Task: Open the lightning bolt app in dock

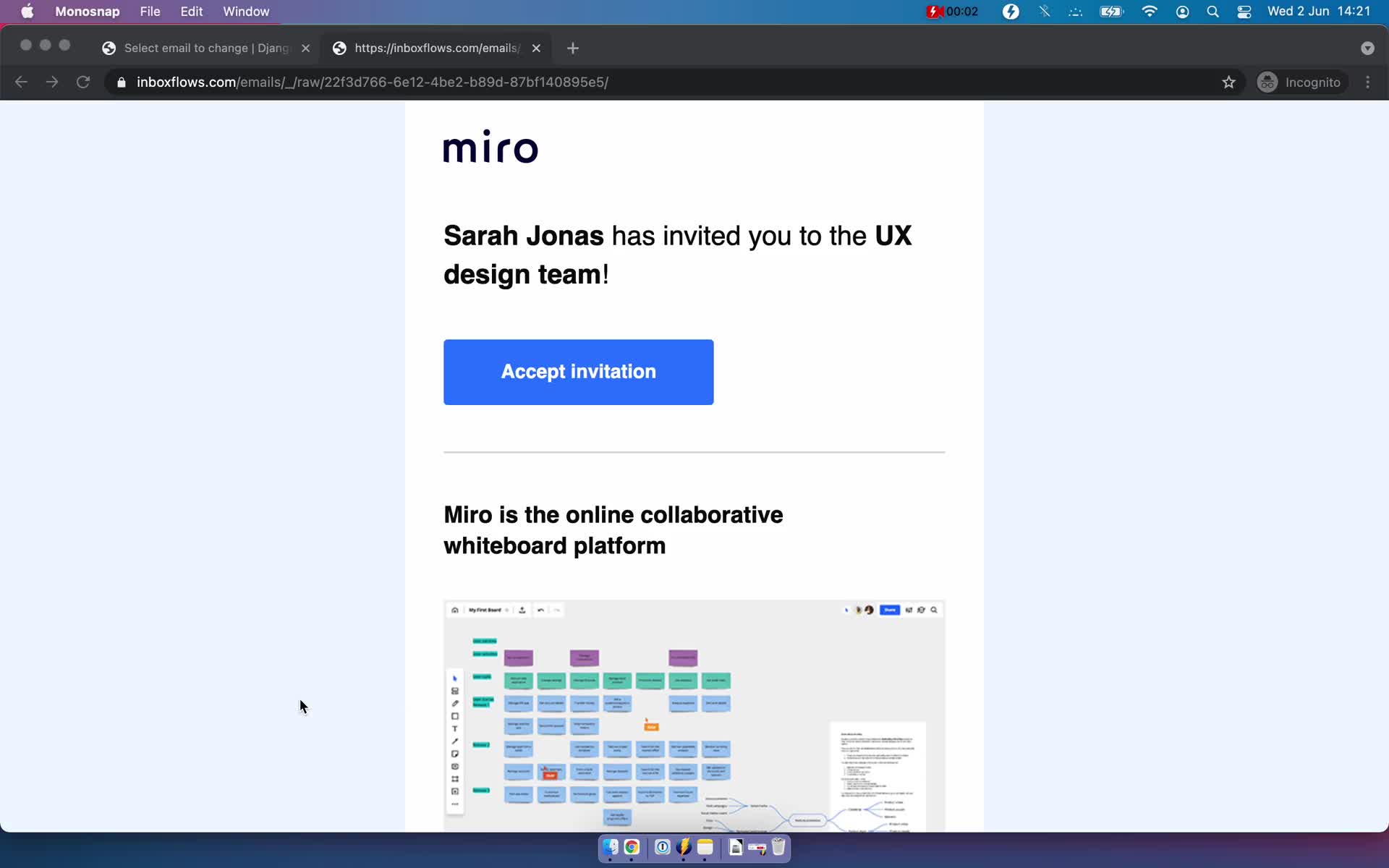Action: tap(684, 847)
